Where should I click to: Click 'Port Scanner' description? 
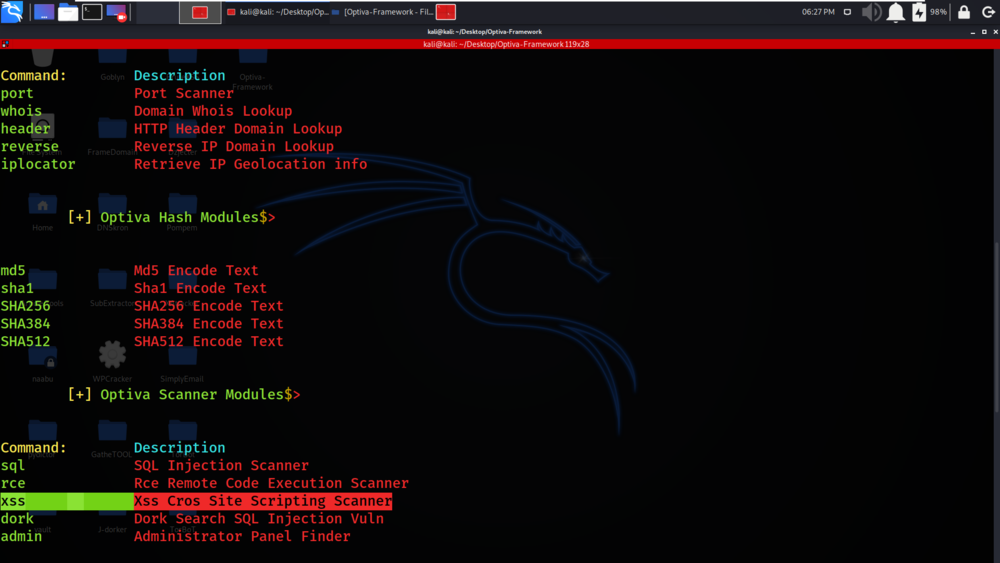pyautogui.click(x=184, y=93)
